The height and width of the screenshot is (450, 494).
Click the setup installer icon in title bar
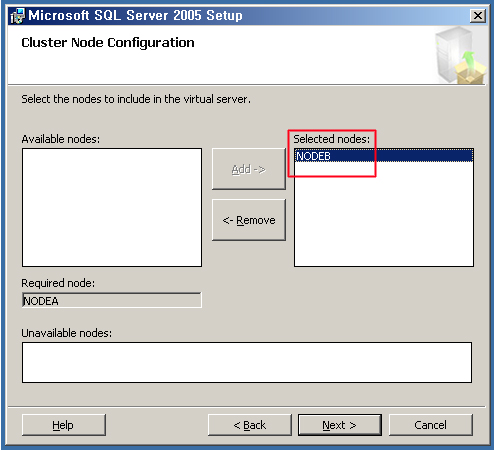click(17, 16)
